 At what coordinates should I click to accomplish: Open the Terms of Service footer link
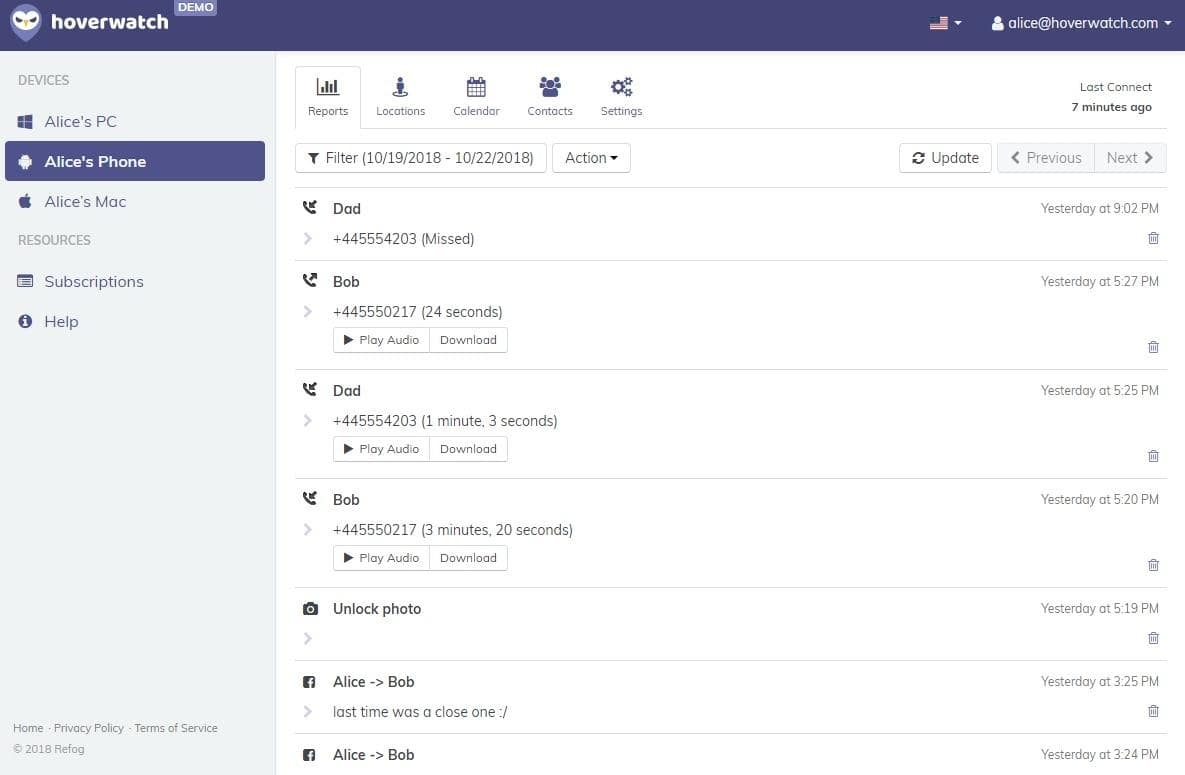[176, 728]
